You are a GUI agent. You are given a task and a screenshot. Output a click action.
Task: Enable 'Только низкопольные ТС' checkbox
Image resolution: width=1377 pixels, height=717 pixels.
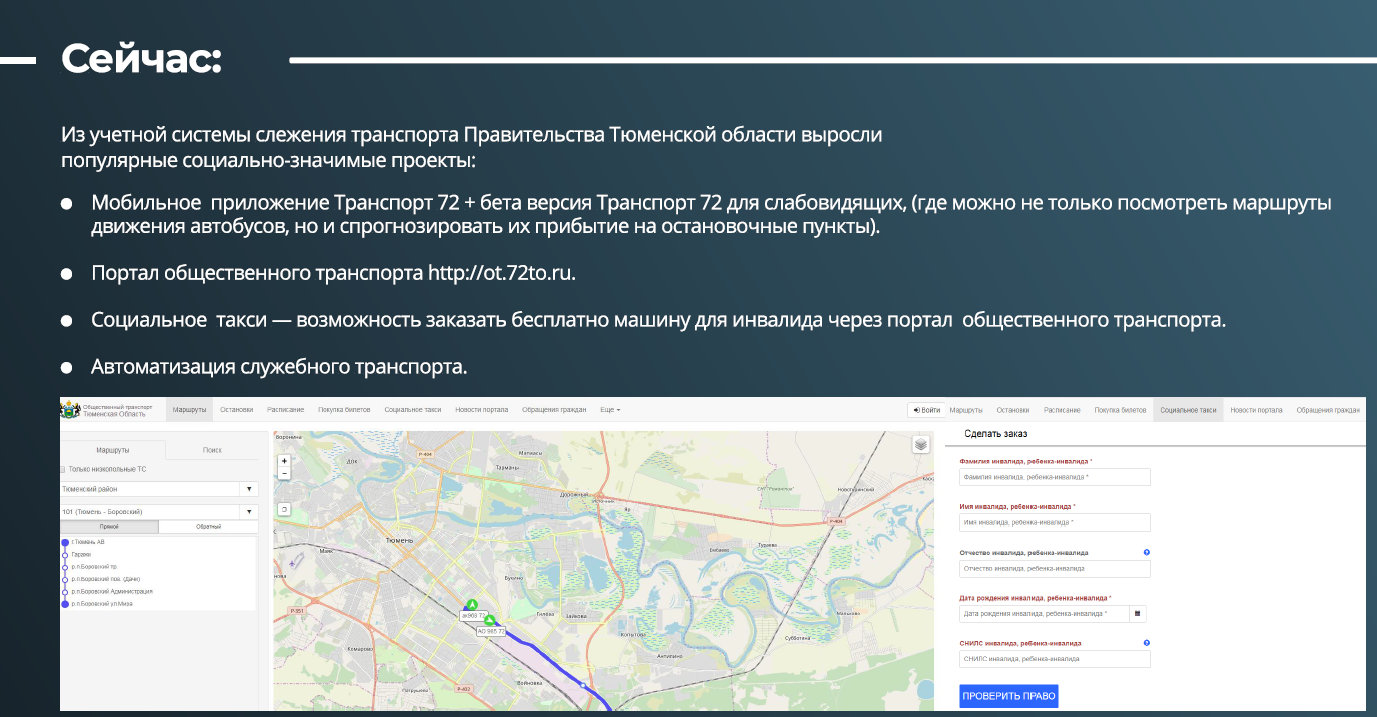coord(63,469)
